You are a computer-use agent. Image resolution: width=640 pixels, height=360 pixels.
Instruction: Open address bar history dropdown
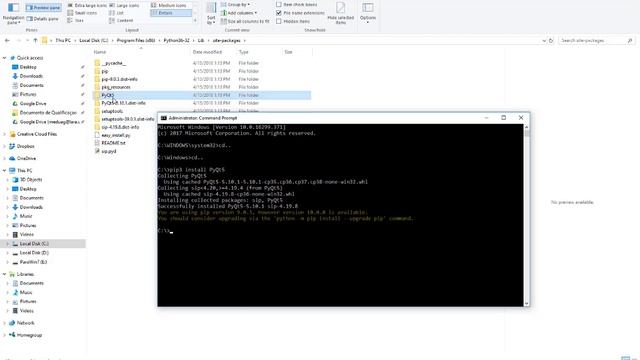[544, 40]
